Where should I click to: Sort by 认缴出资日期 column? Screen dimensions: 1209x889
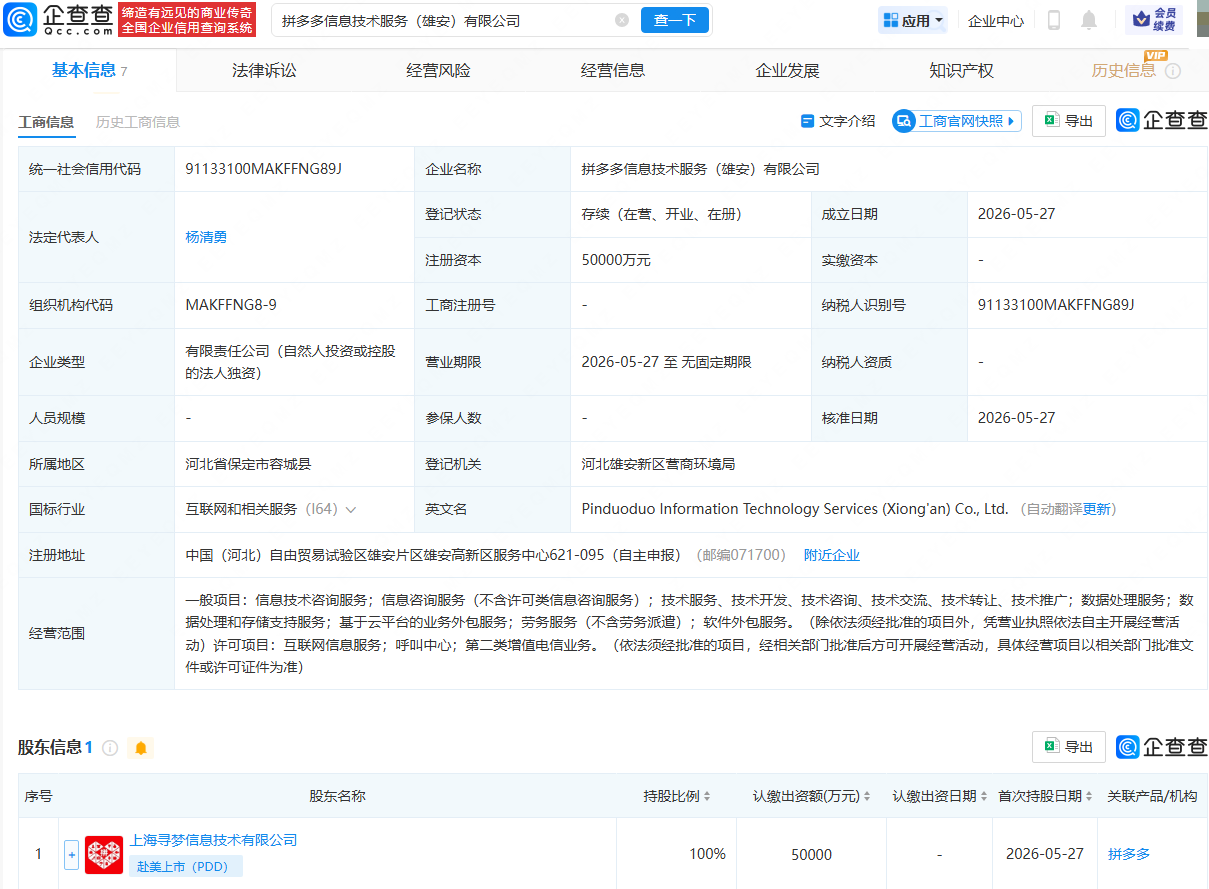click(984, 796)
